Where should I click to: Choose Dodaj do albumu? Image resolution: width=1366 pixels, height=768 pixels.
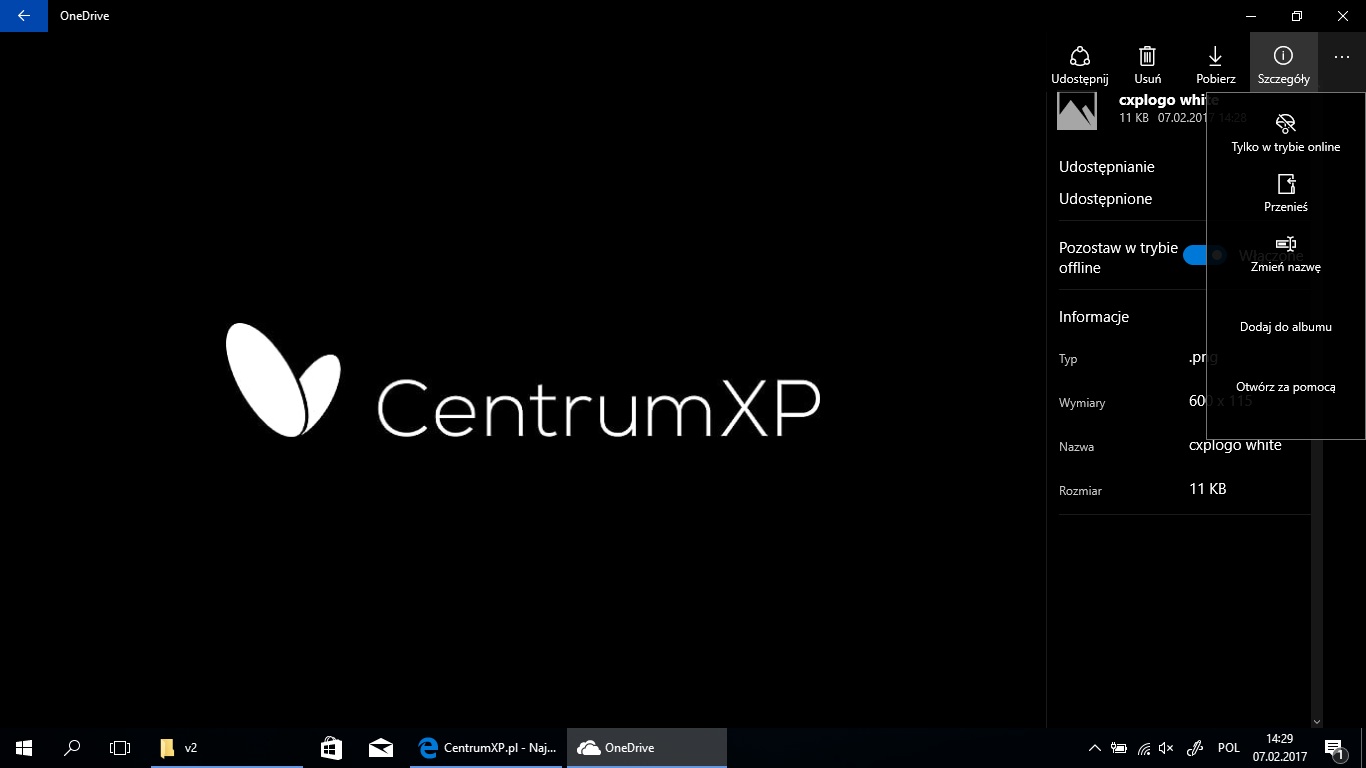(1286, 327)
